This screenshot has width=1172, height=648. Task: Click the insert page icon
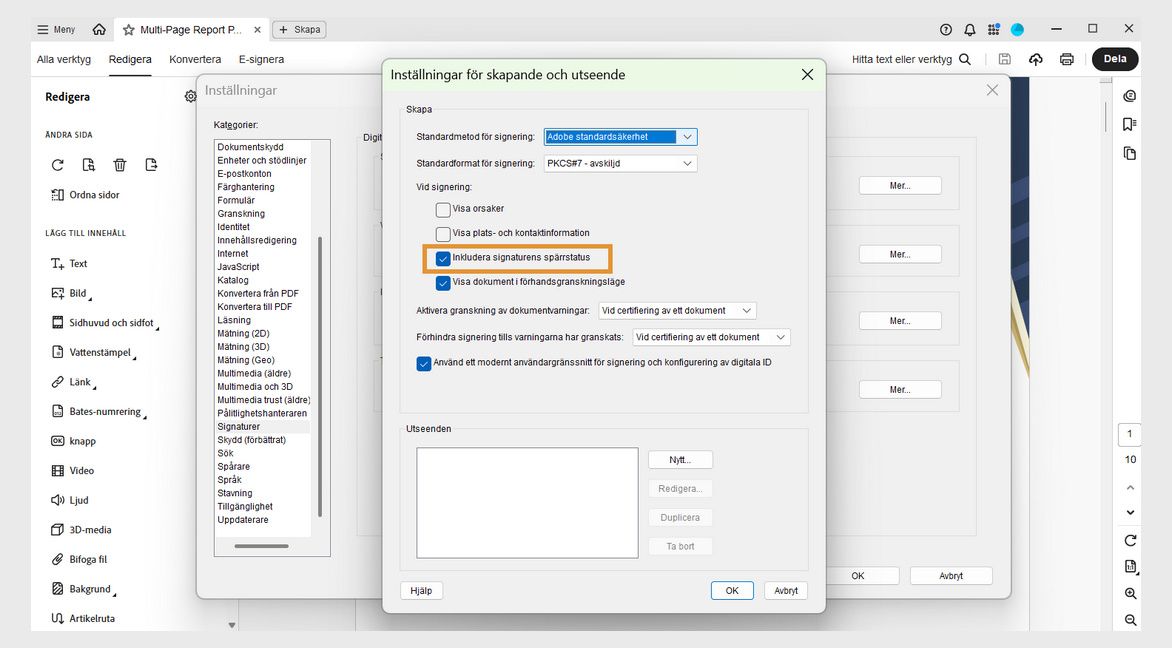point(151,164)
